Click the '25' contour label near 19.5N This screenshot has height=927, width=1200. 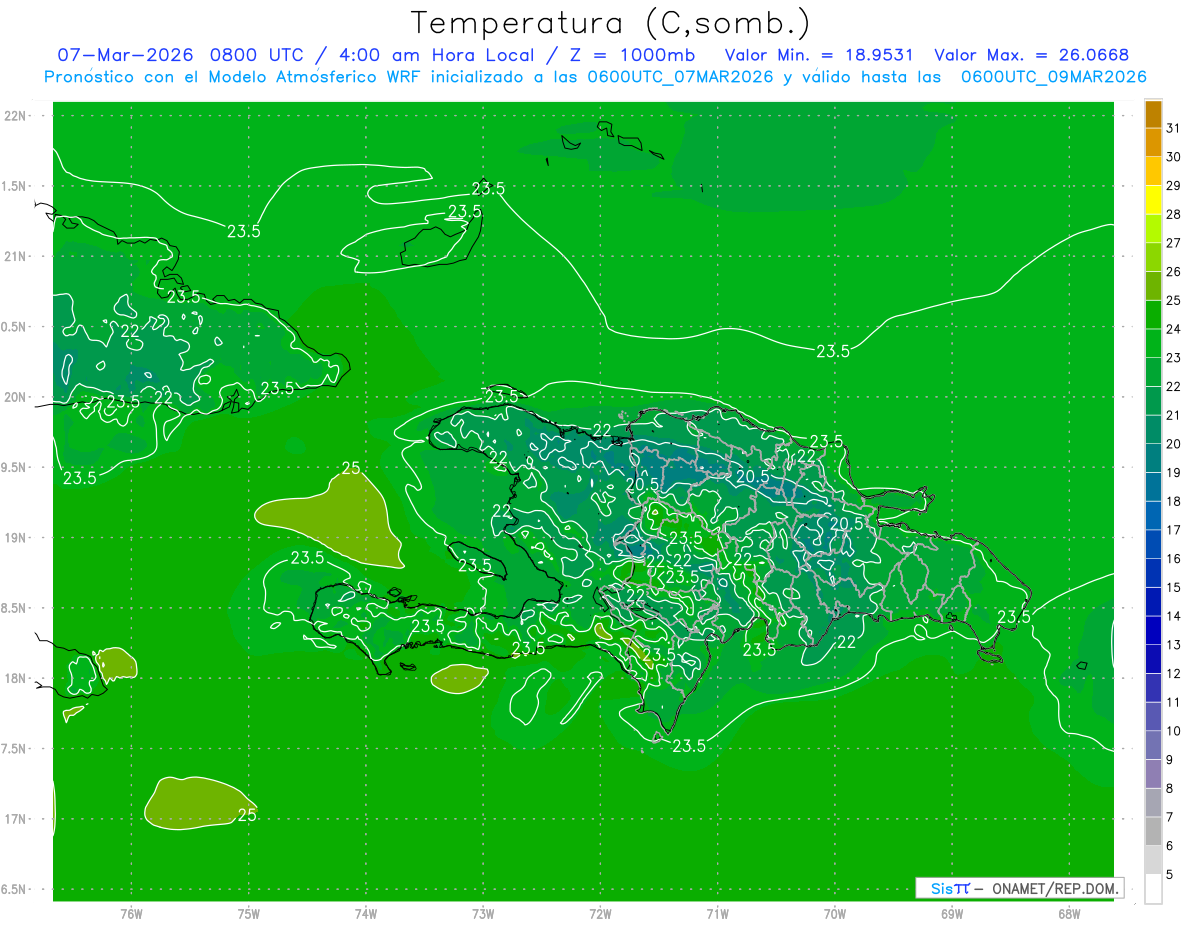pos(351,468)
